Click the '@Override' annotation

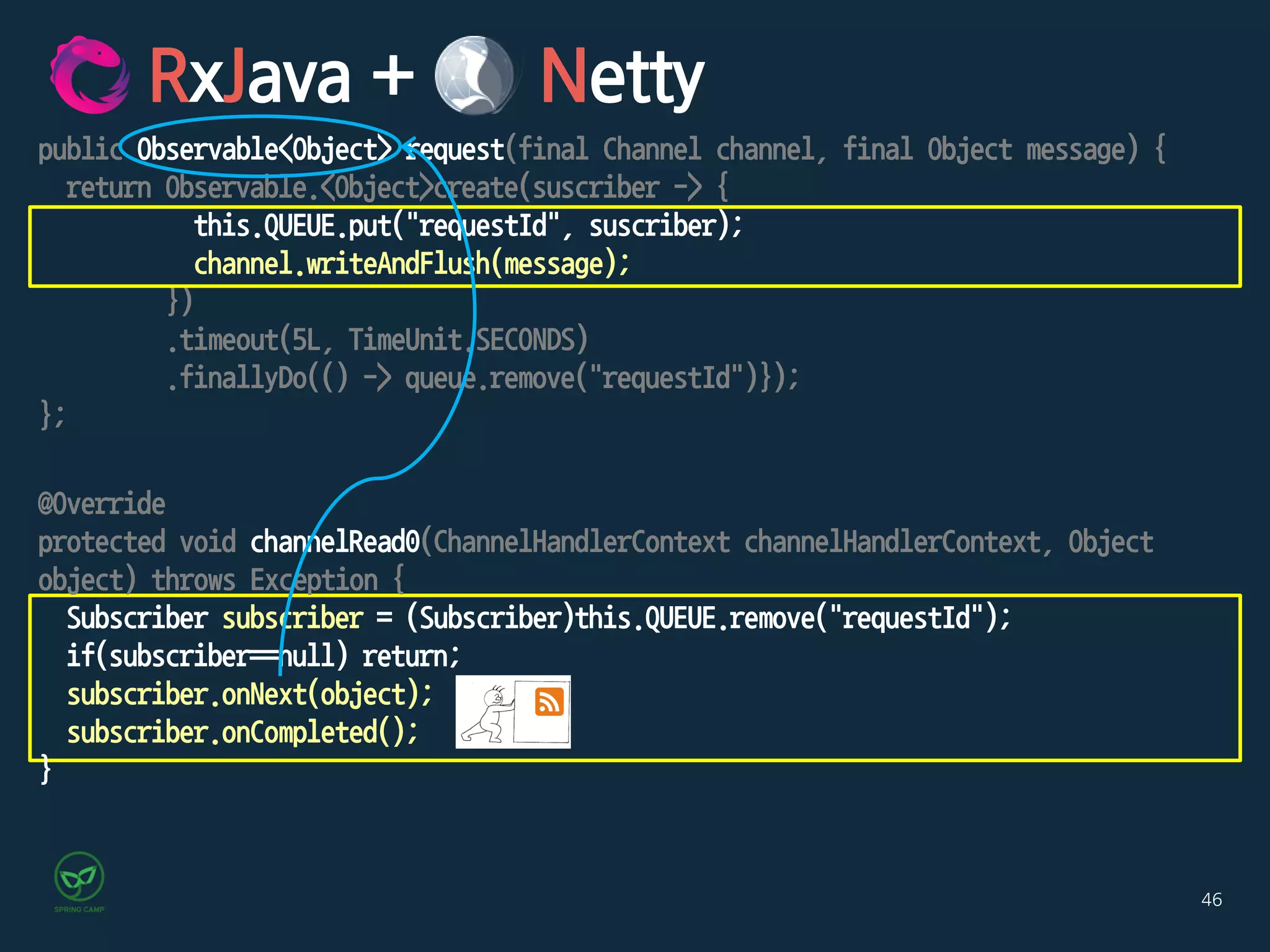coord(102,504)
